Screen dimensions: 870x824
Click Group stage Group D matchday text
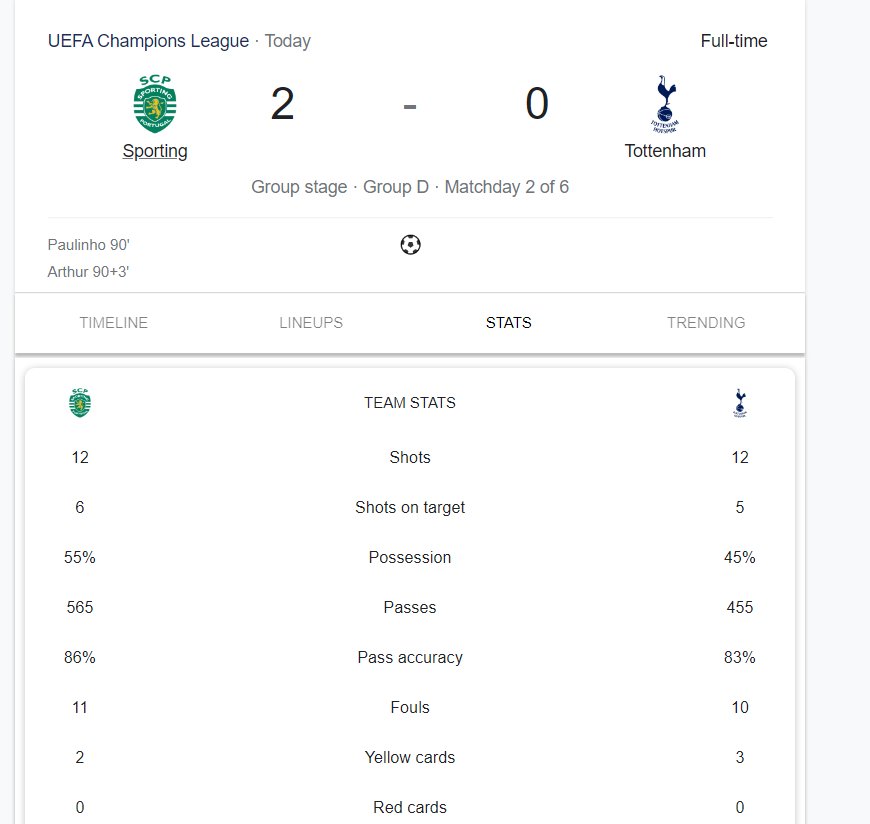(410, 187)
